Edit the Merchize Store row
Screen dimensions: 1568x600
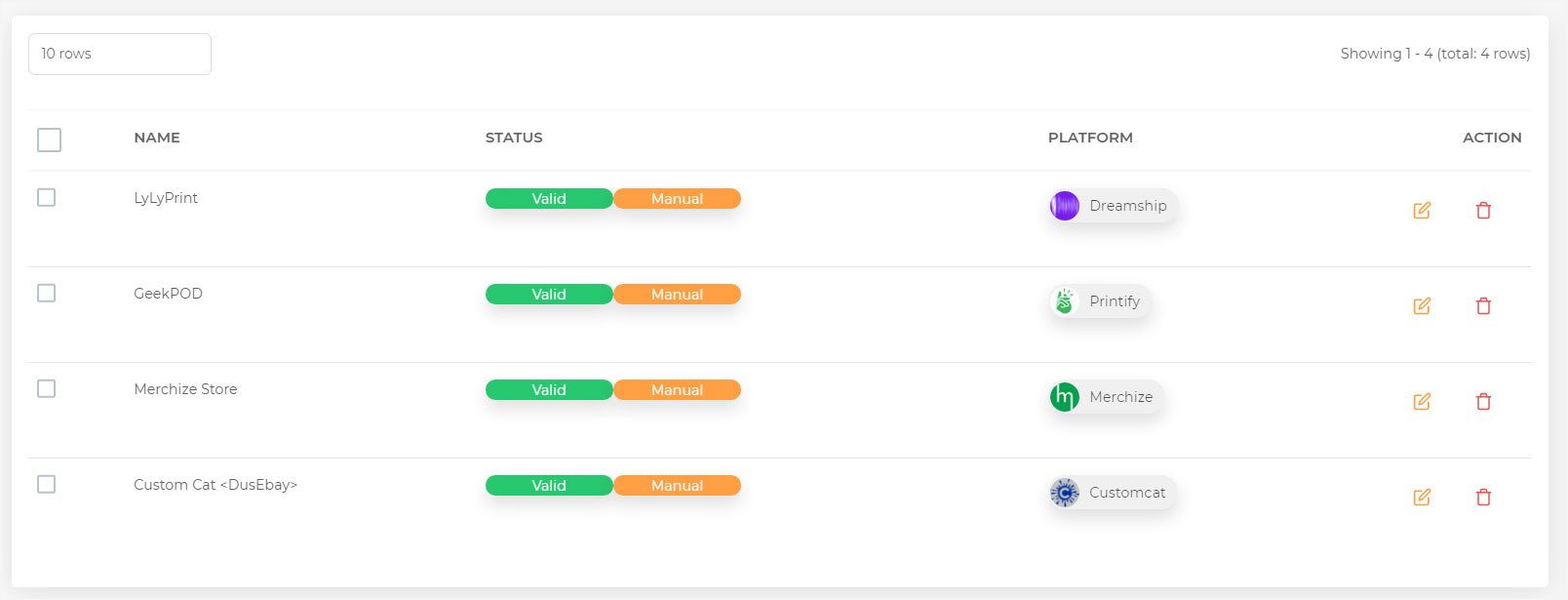coord(1422,401)
